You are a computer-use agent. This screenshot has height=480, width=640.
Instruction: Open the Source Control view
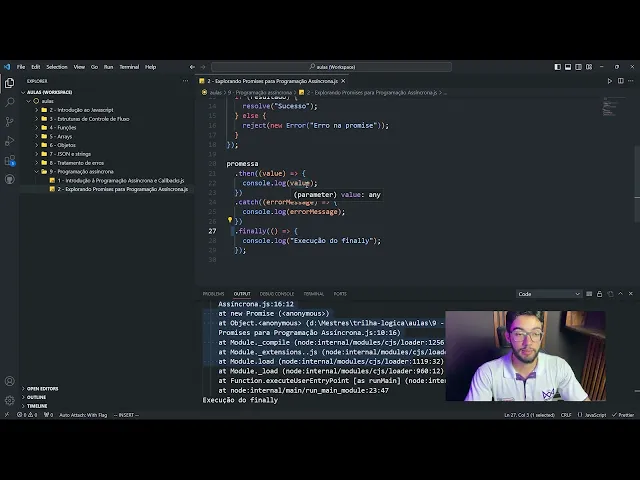point(9,122)
